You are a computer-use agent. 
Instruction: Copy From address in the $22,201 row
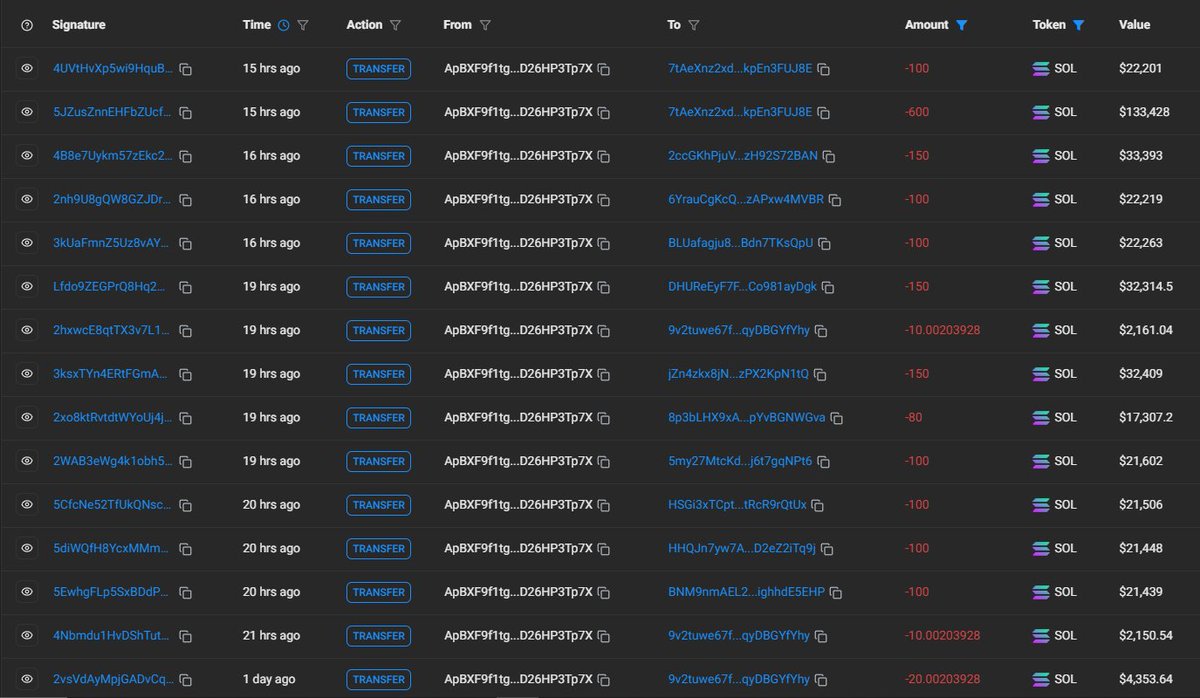(x=605, y=69)
